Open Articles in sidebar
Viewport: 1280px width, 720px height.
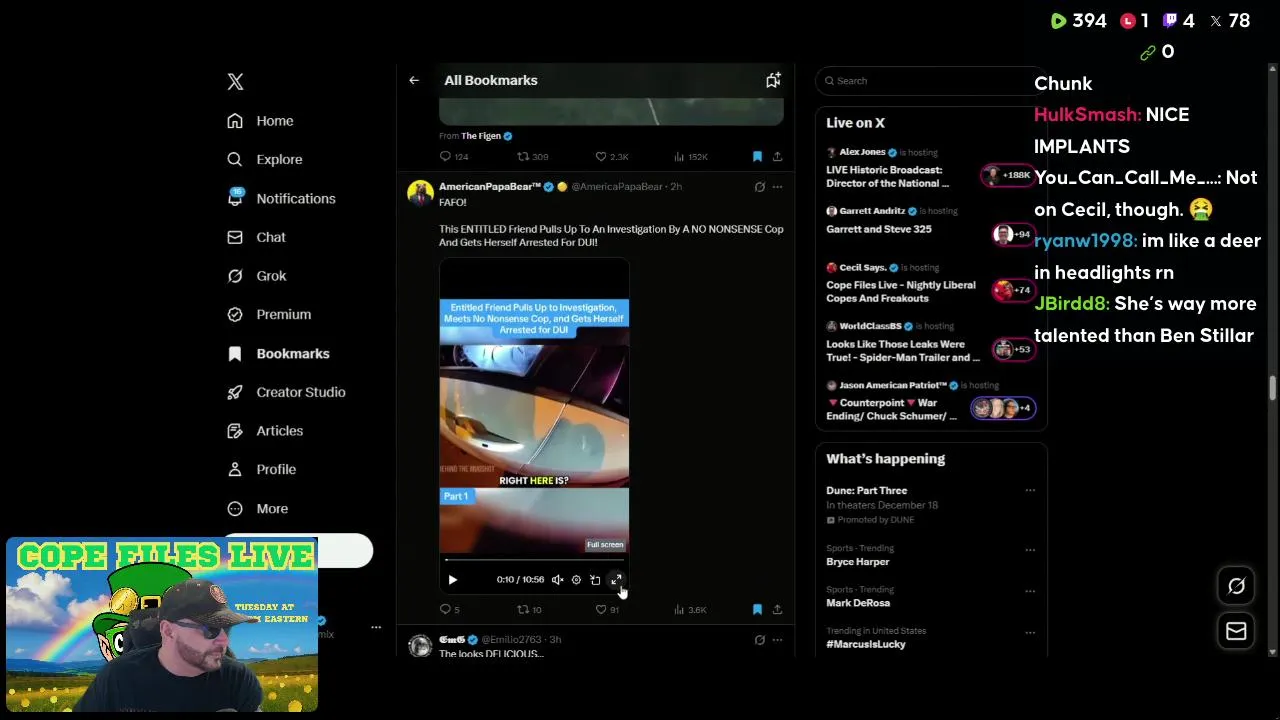coord(265,431)
